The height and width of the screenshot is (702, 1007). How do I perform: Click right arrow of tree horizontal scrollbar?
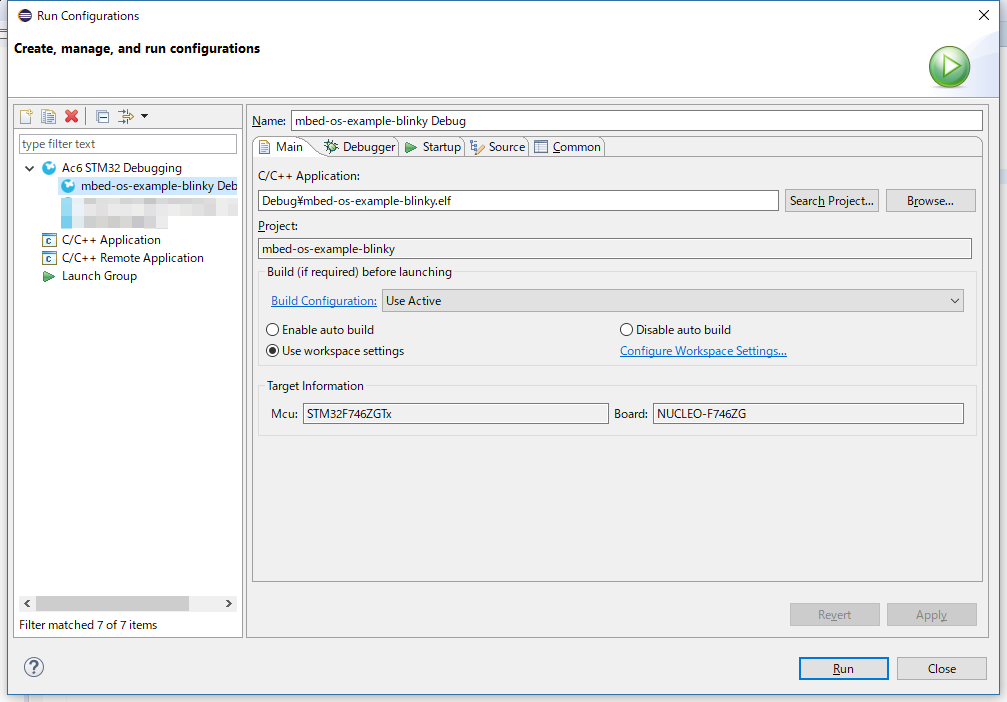[229, 604]
